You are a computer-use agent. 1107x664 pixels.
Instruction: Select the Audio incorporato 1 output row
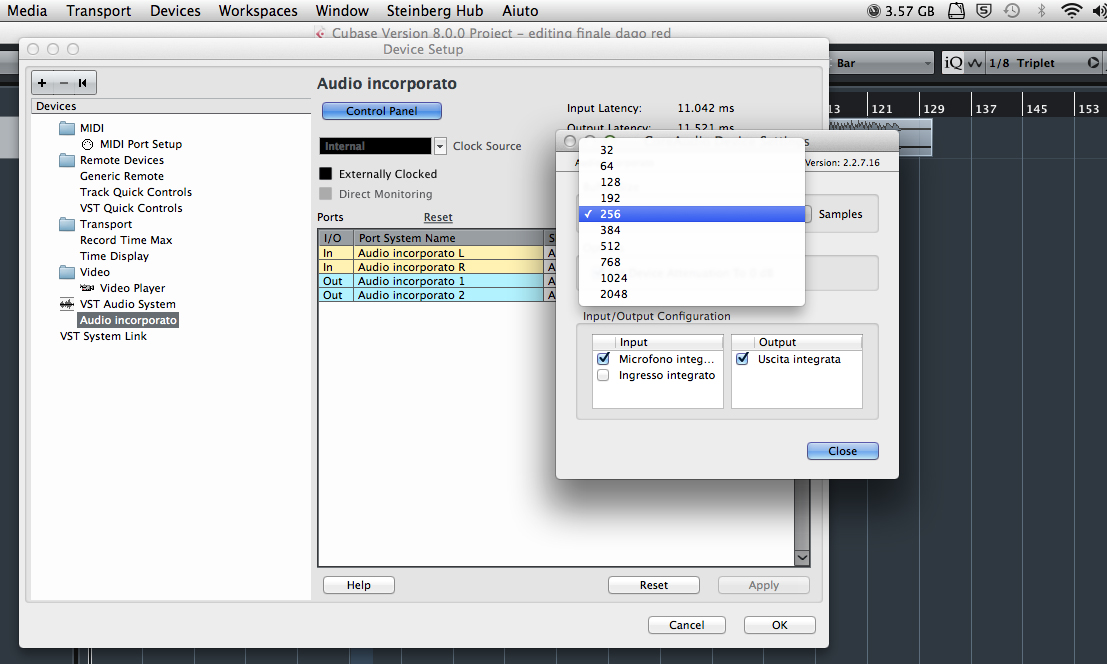coord(437,281)
